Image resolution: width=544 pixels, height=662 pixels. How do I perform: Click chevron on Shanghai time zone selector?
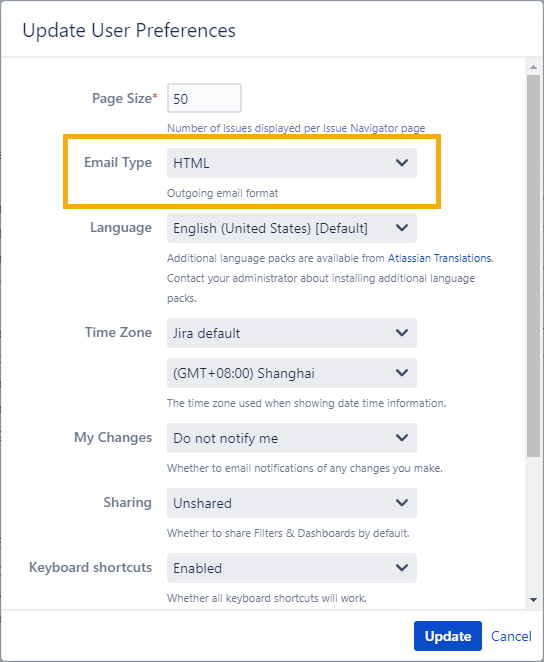[402, 373]
